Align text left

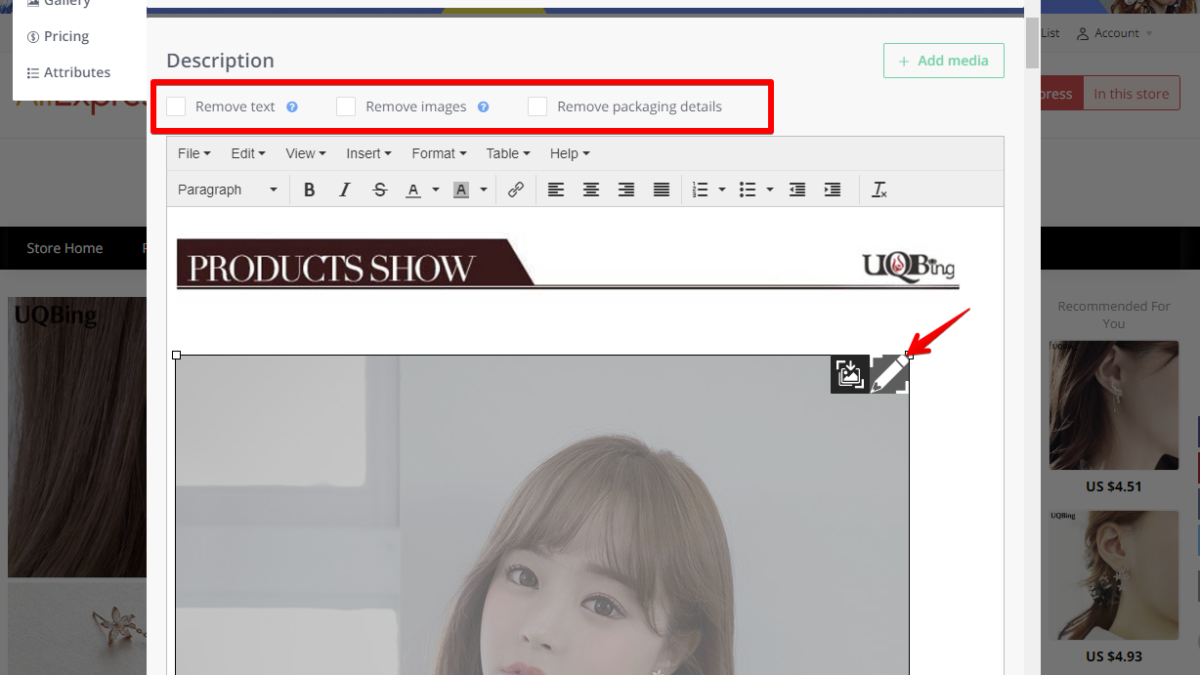(x=556, y=190)
